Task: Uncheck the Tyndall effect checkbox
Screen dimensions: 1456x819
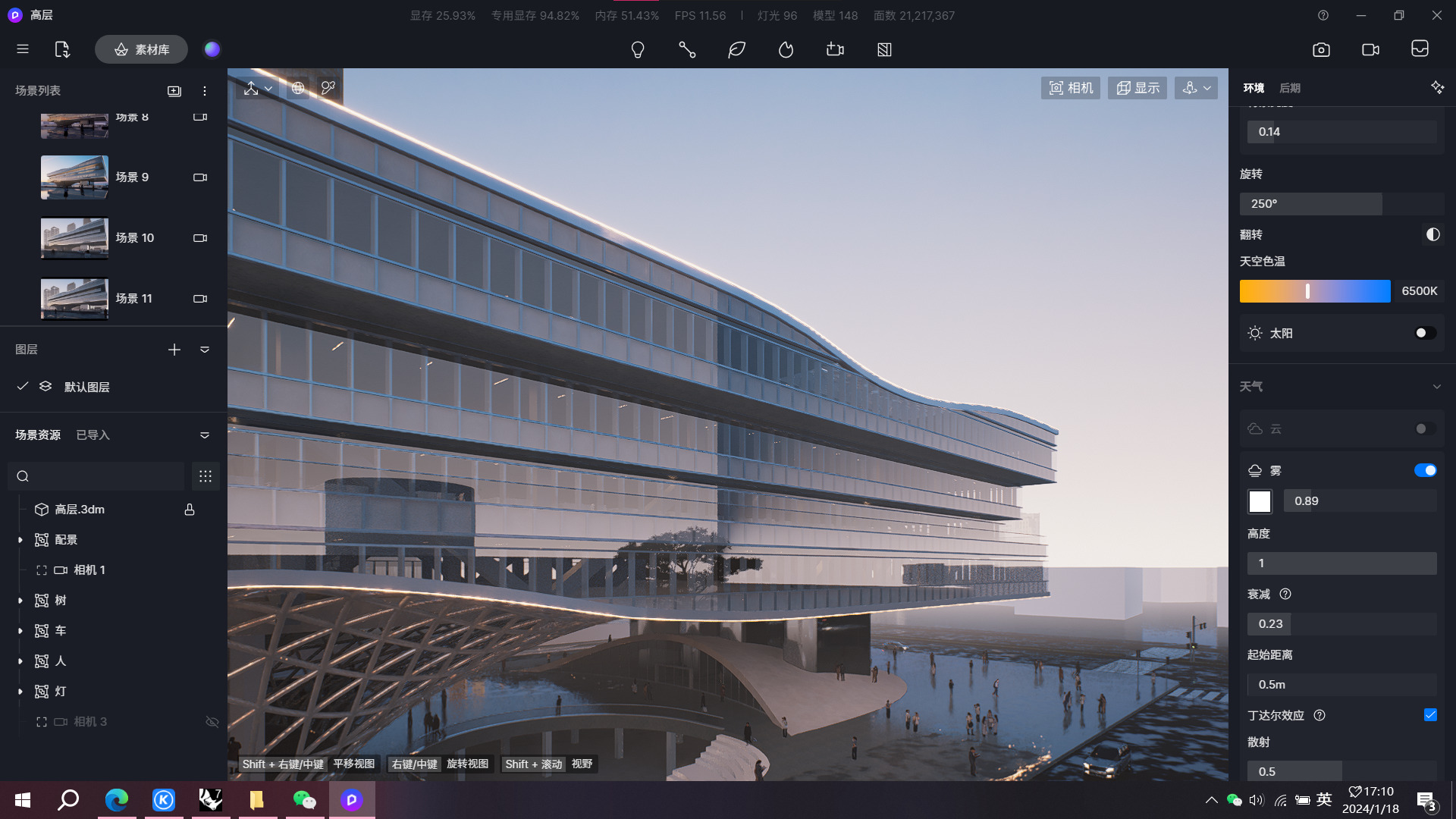Action: tap(1430, 715)
